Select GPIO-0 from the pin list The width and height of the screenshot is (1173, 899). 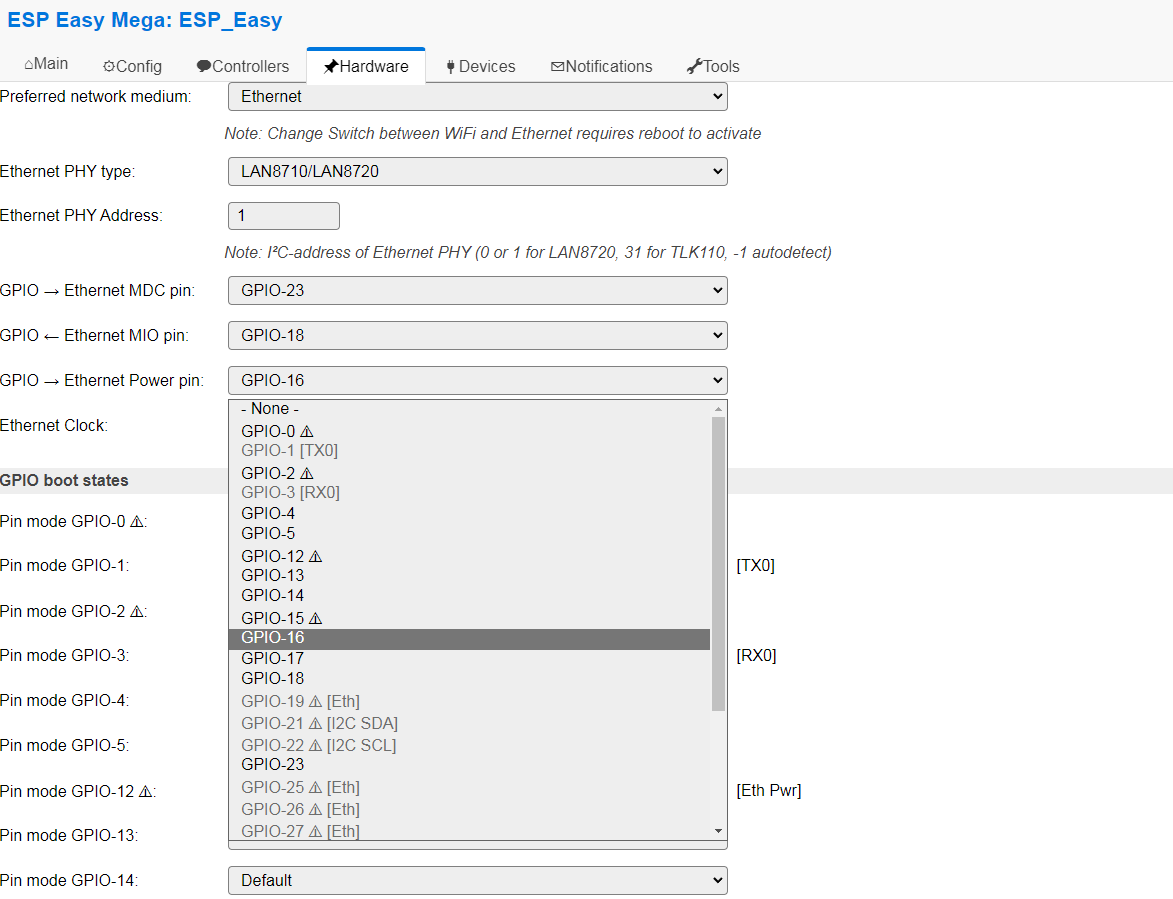pos(469,431)
